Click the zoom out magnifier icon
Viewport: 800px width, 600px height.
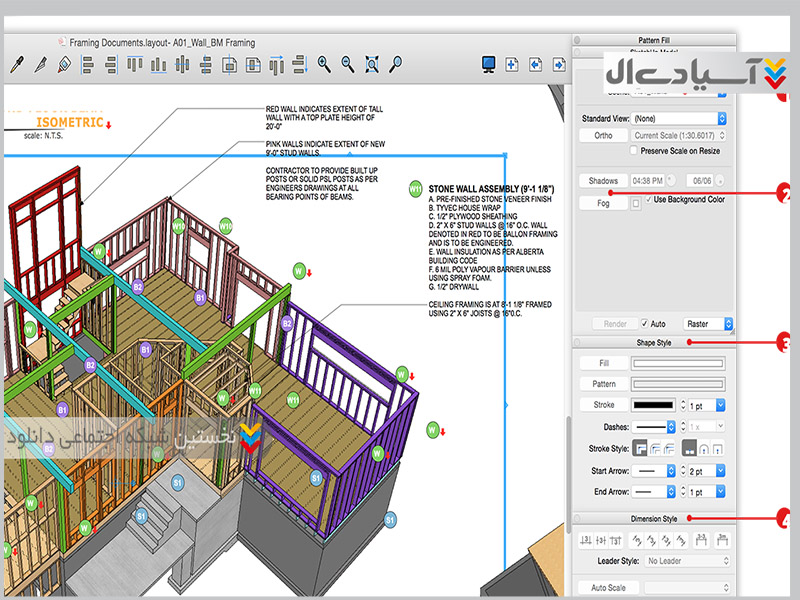pyautogui.click(x=348, y=64)
